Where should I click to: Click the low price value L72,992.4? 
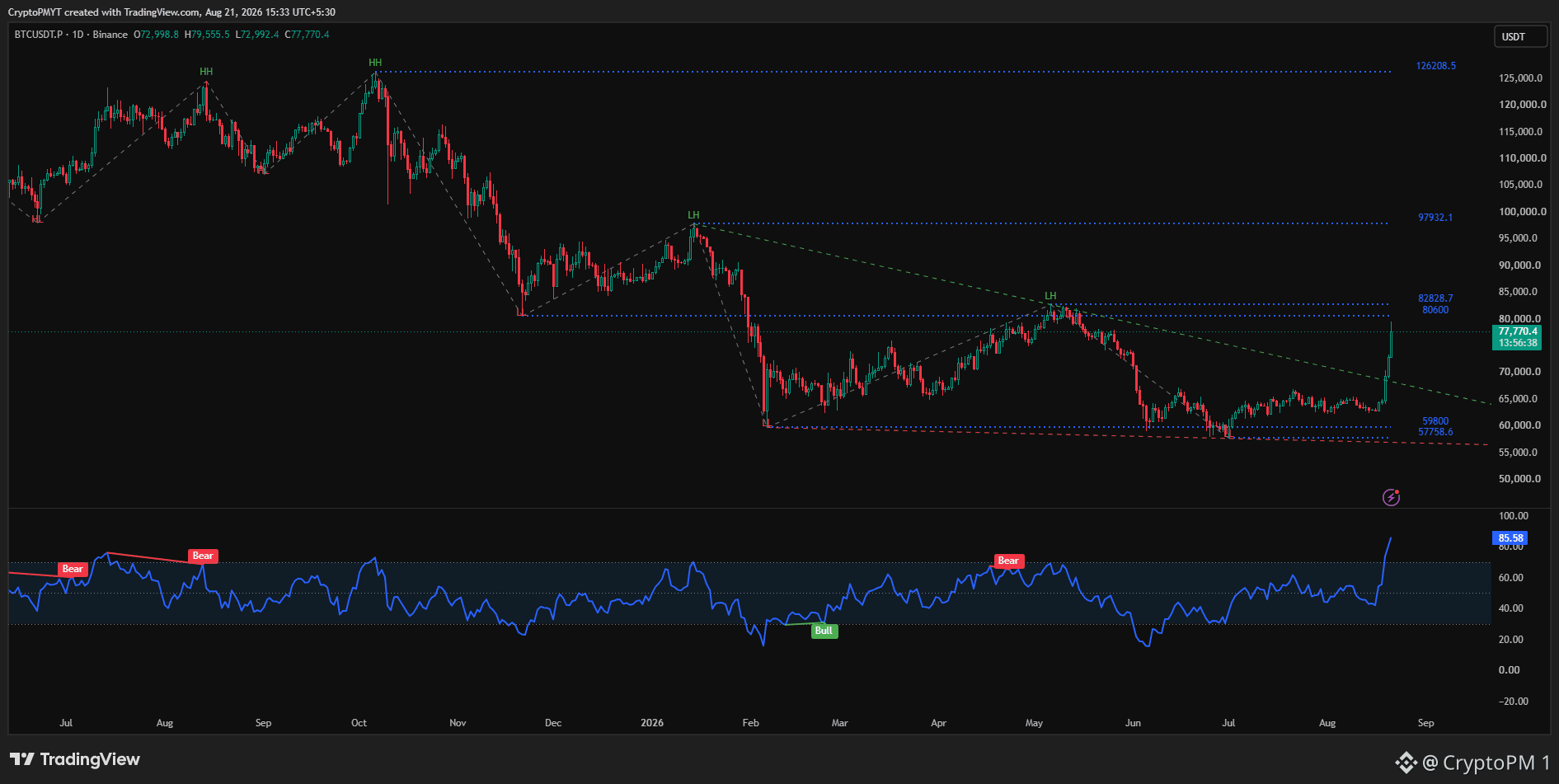257,35
